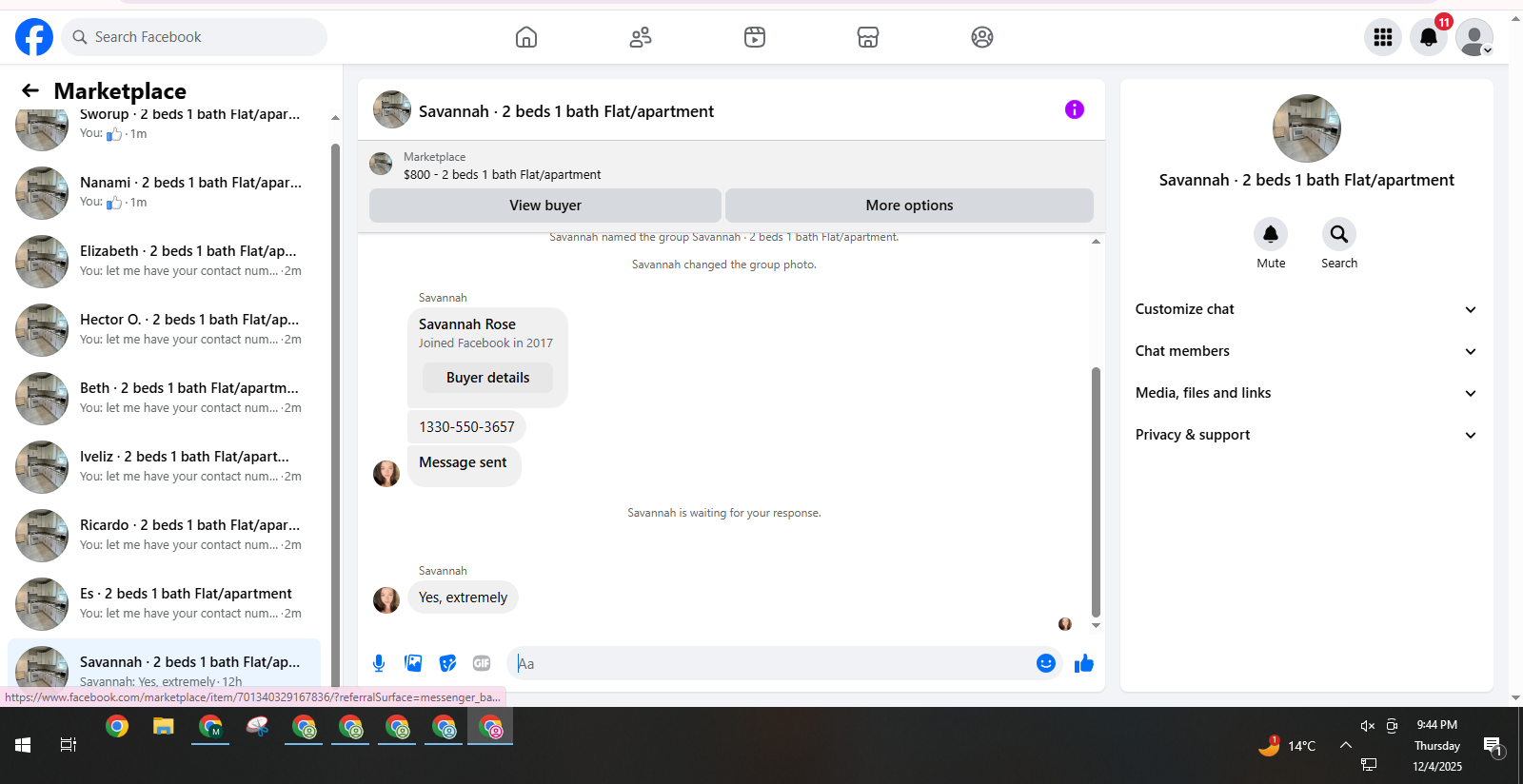Record a voice clip with microphone icon
Screen dimensions: 1523x784
coord(379,663)
